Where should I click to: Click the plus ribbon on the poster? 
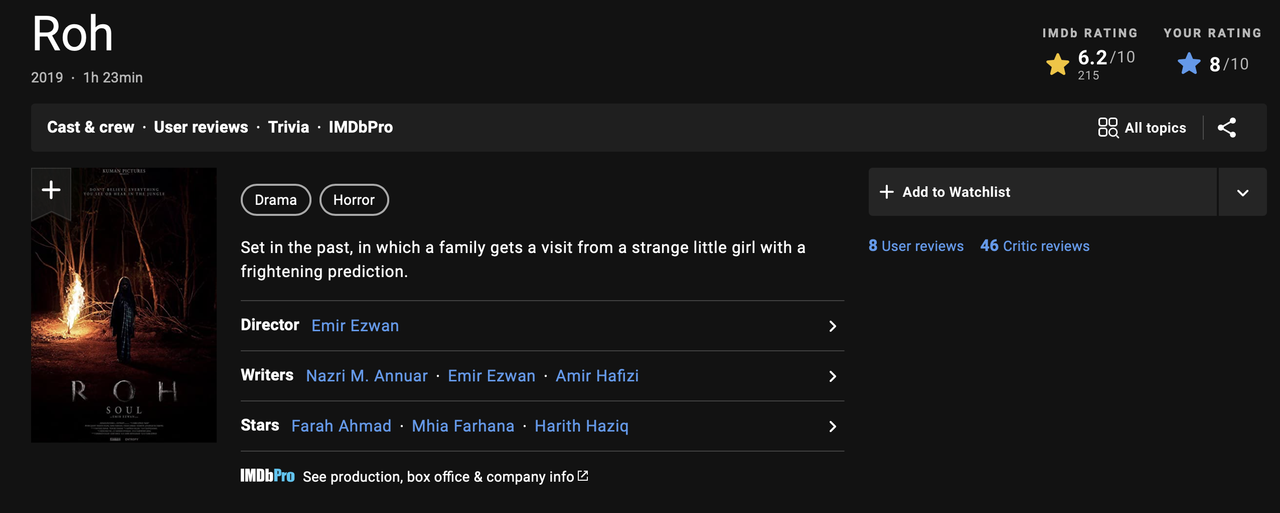[x=51, y=190]
